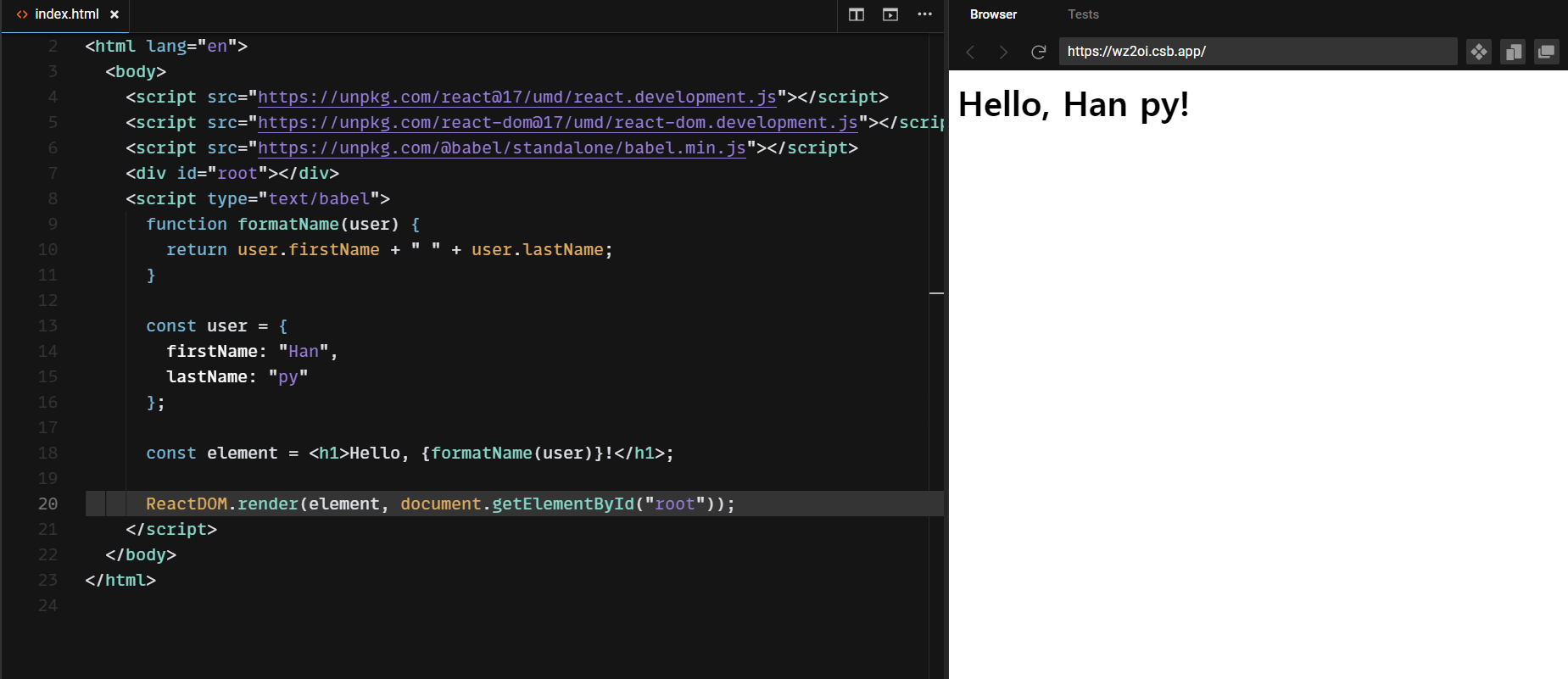
Task: Select the index.html tab
Action: click(x=64, y=14)
